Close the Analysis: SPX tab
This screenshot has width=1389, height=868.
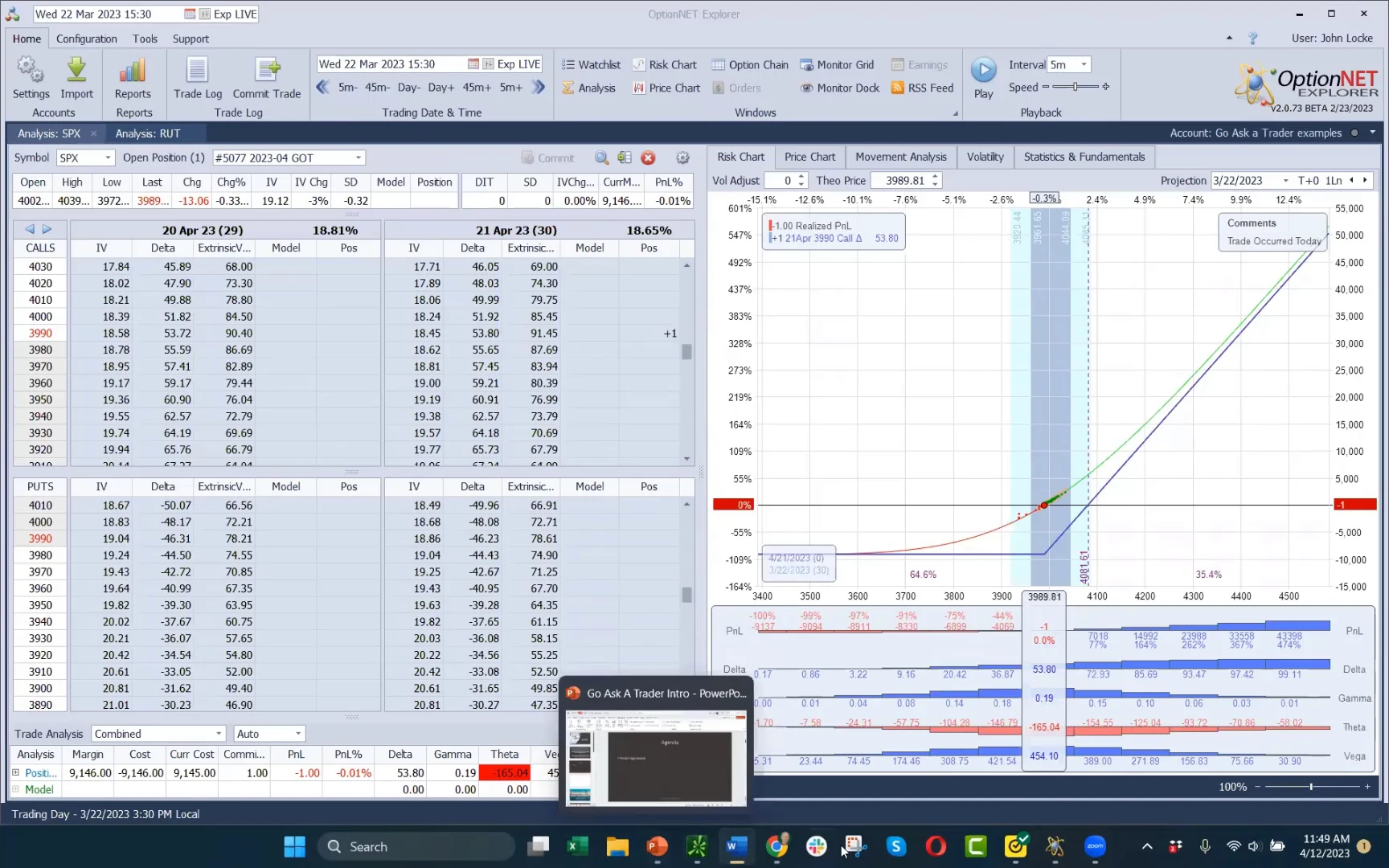tap(93, 133)
